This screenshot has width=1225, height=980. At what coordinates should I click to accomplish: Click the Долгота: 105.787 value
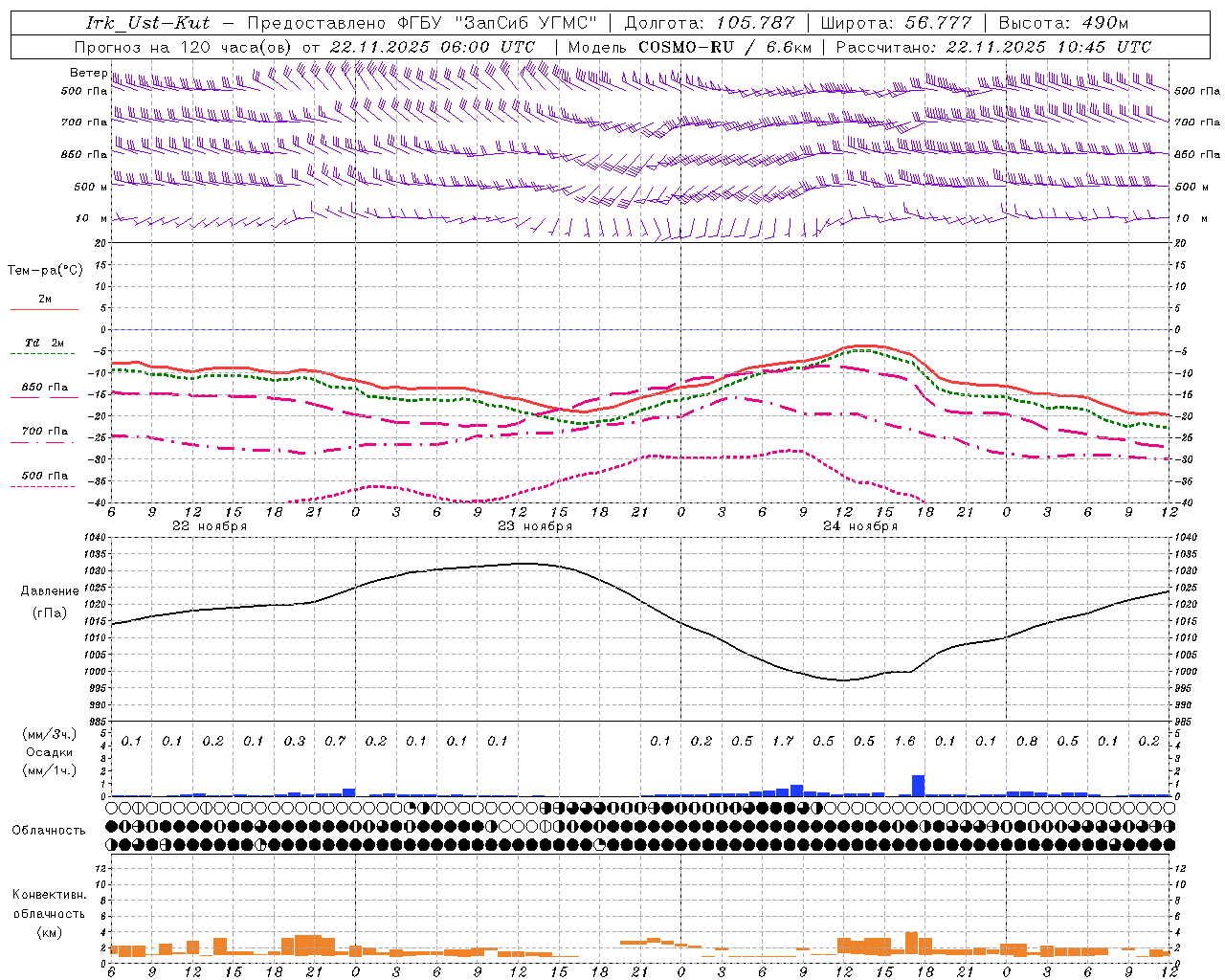[x=709, y=23]
